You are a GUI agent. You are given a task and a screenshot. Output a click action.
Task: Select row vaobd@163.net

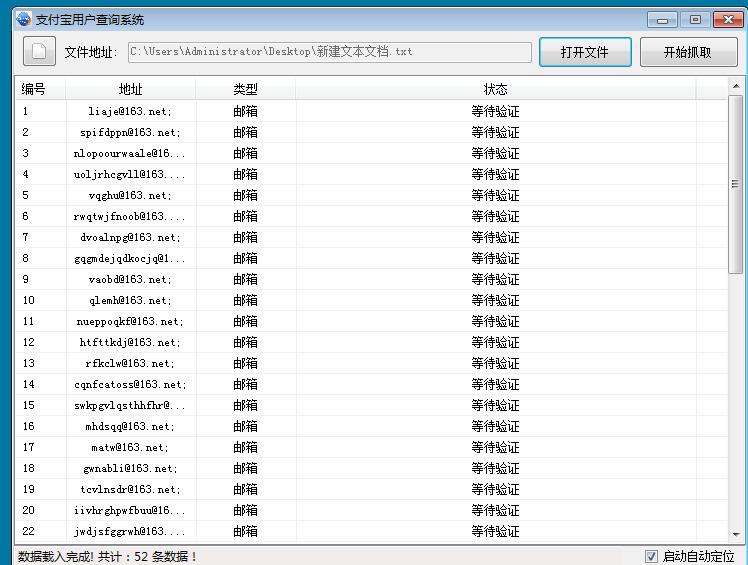click(x=372, y=279)
